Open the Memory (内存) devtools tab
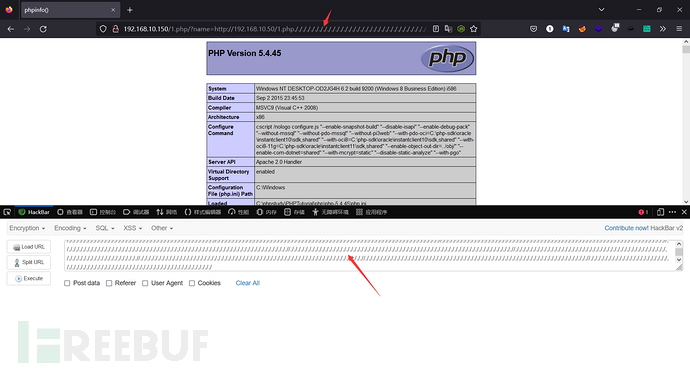Screen dimensions: 690x370 click(x=267, y=212)
